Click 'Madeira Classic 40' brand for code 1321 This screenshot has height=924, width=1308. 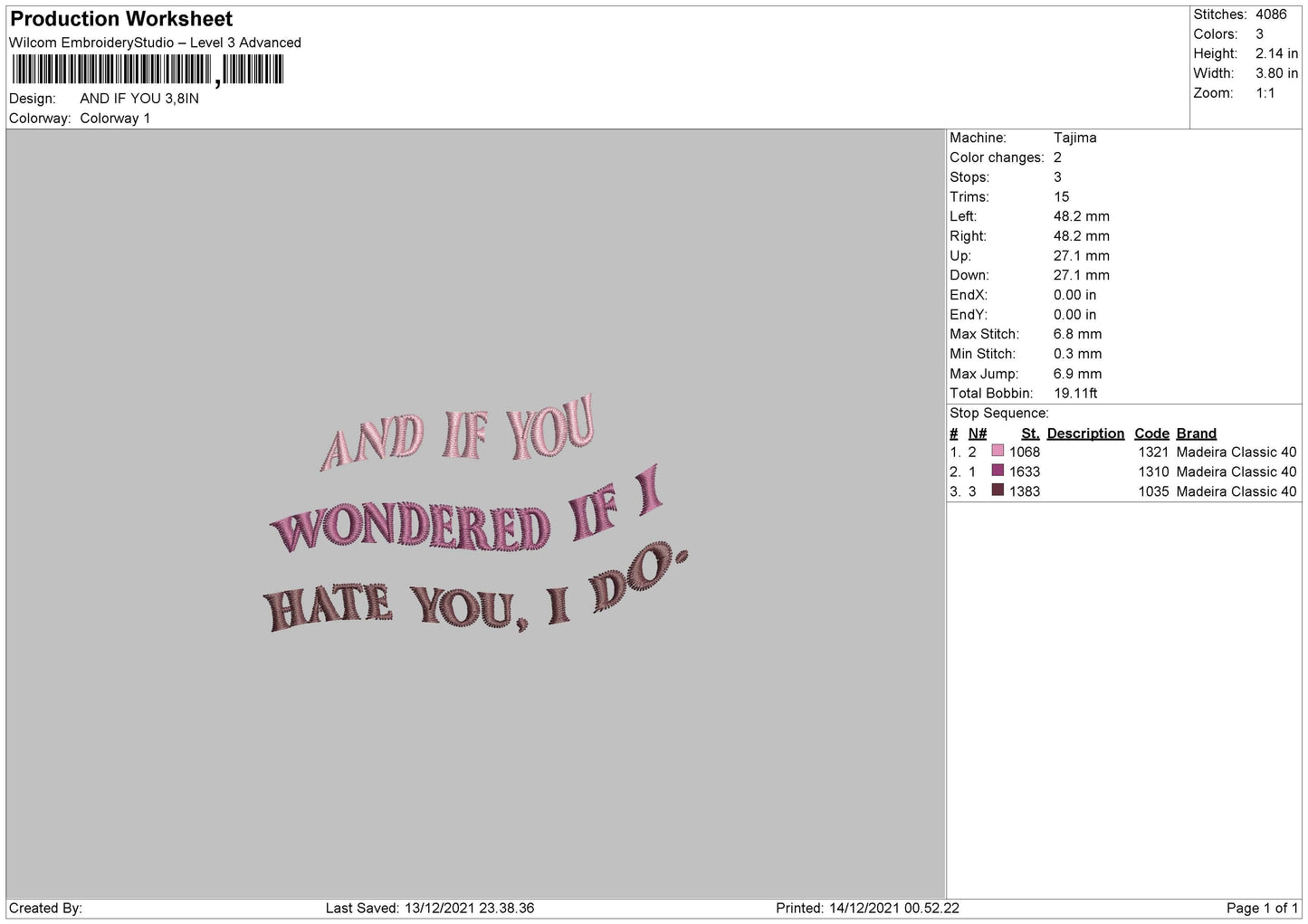click(x=1236, y=452)
